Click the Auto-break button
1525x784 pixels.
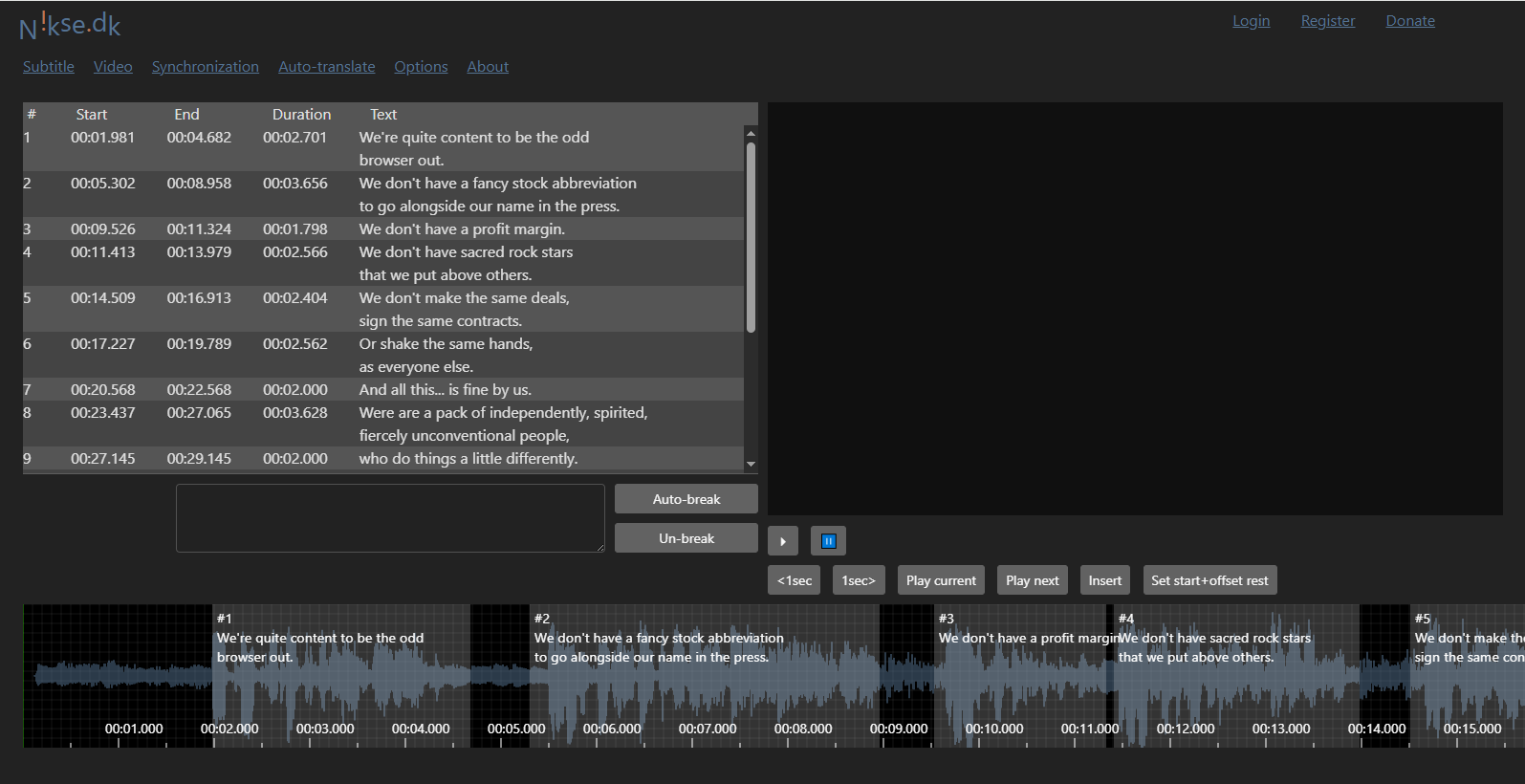(x=686, y=499)
